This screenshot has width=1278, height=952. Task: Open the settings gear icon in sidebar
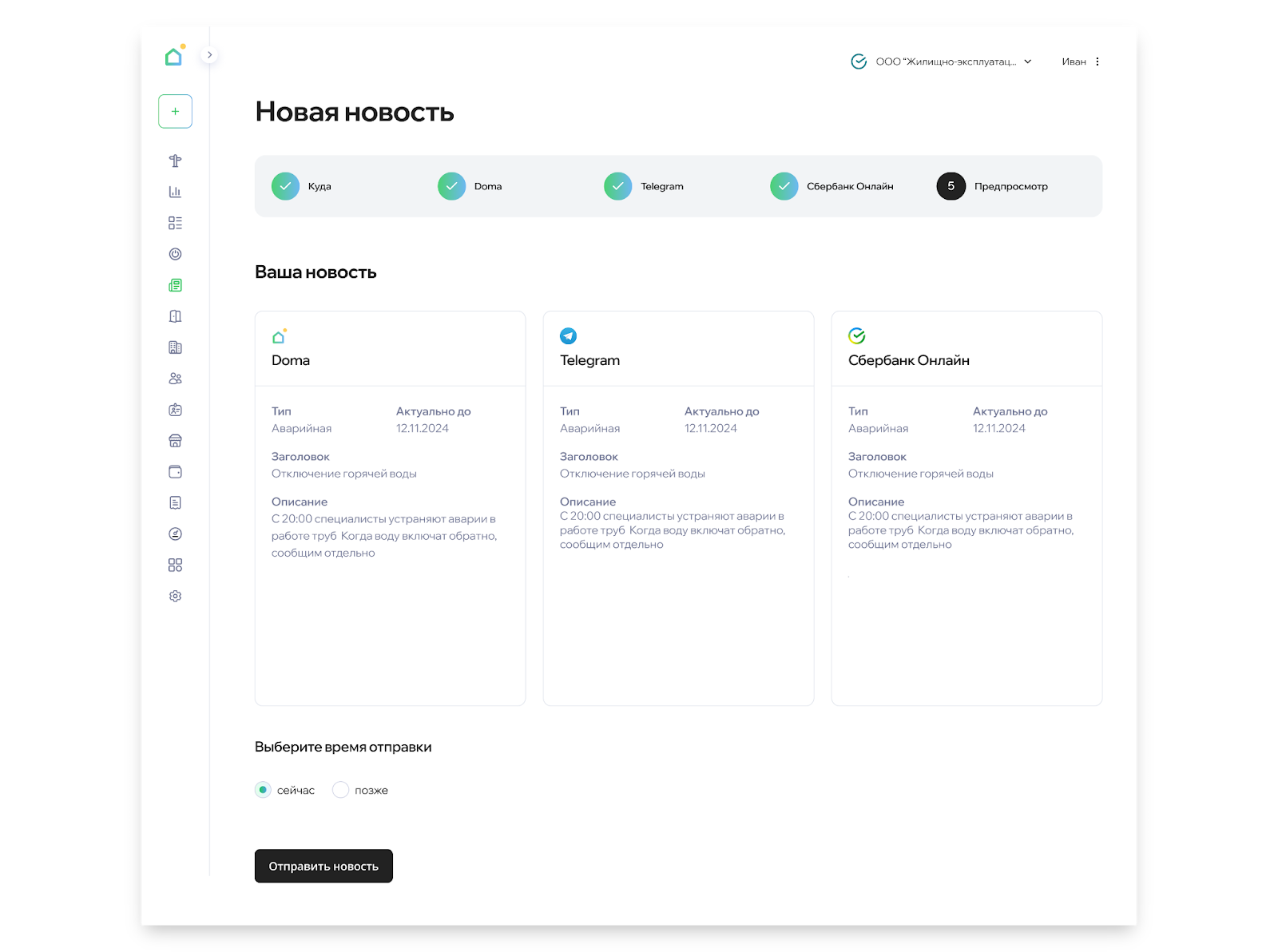click(175, 596)
